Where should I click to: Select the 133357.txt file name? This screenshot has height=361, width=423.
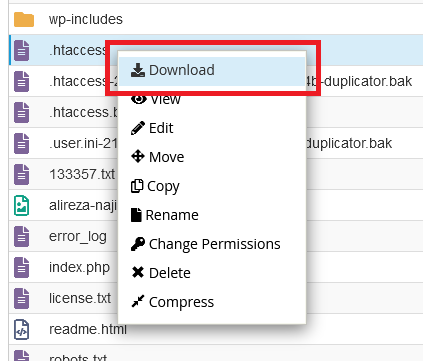pos(82,174)
